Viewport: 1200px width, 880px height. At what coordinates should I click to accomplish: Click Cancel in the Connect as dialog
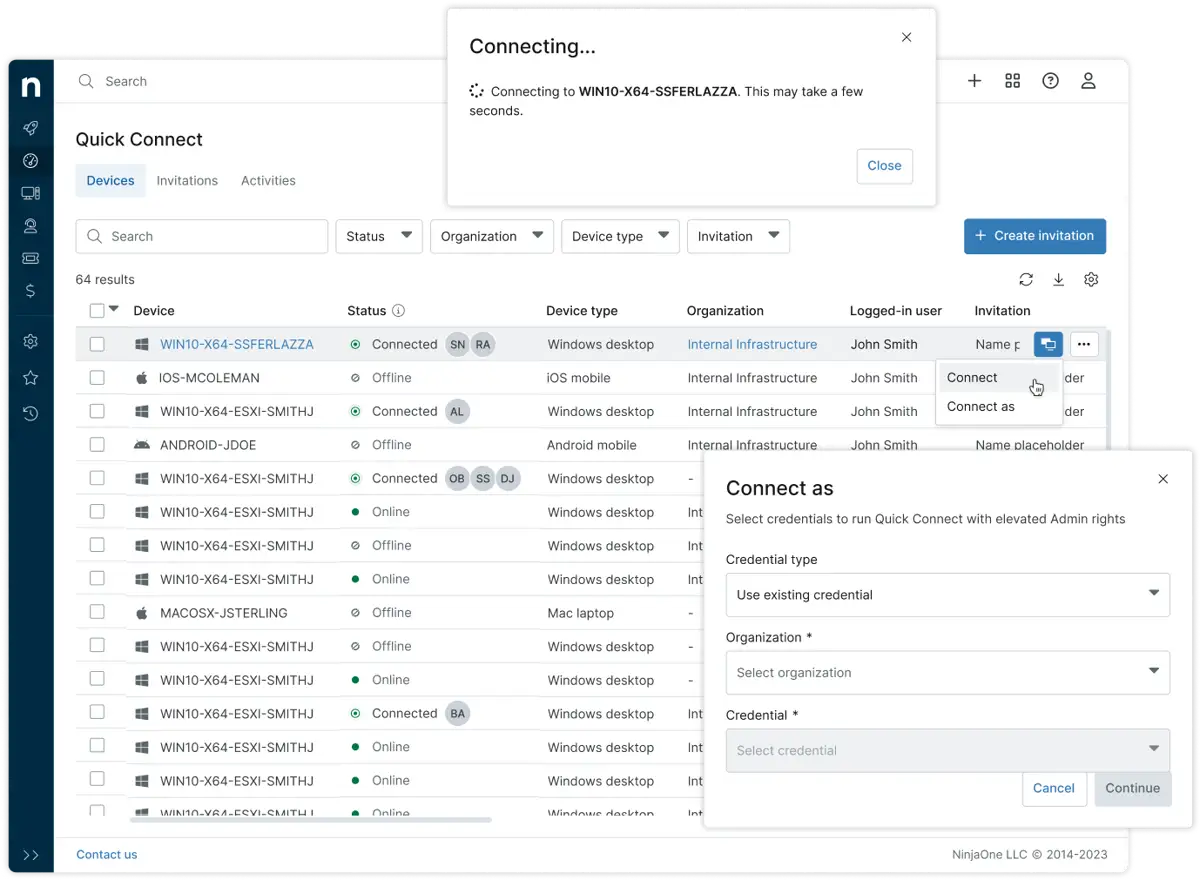point(1054,788)
